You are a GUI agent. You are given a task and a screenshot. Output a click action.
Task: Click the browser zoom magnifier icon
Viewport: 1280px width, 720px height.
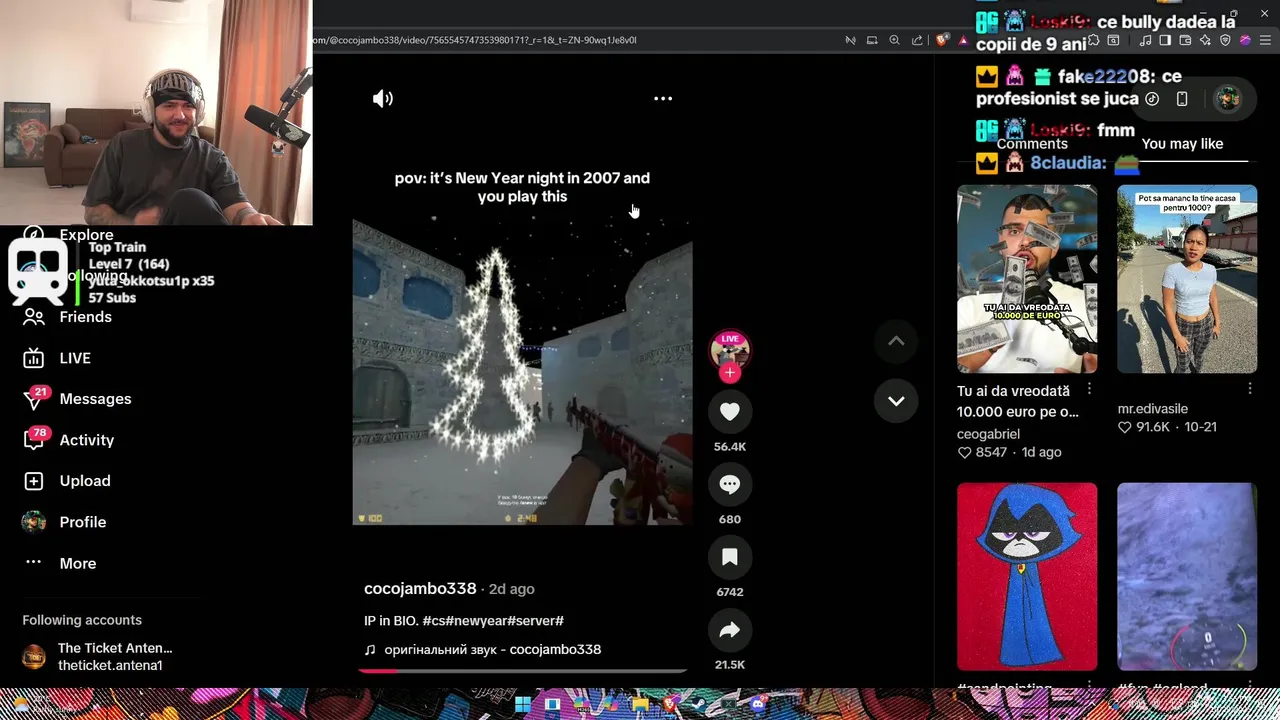(x=894, y=40)
